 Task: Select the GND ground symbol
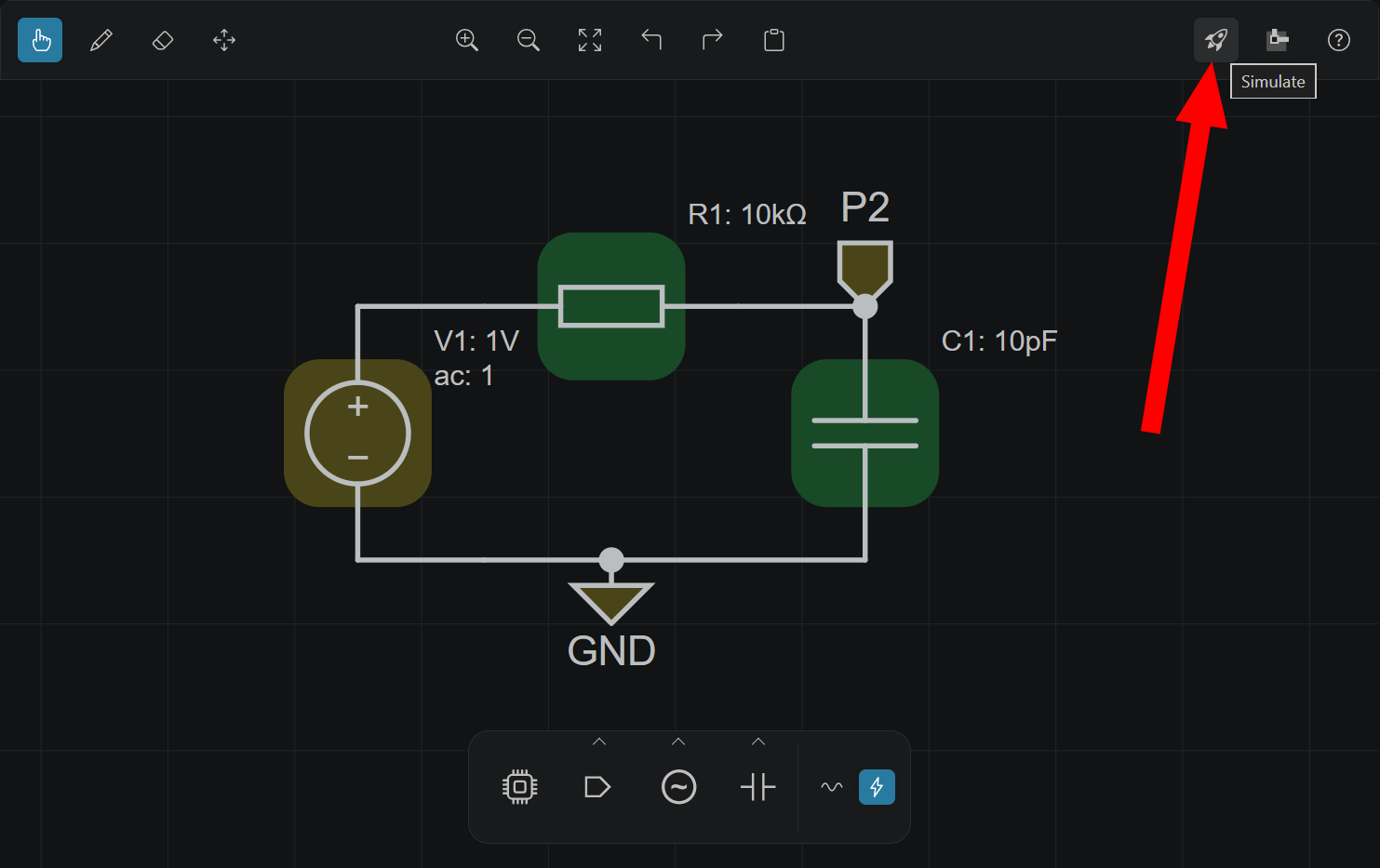(x=611, y=602)
